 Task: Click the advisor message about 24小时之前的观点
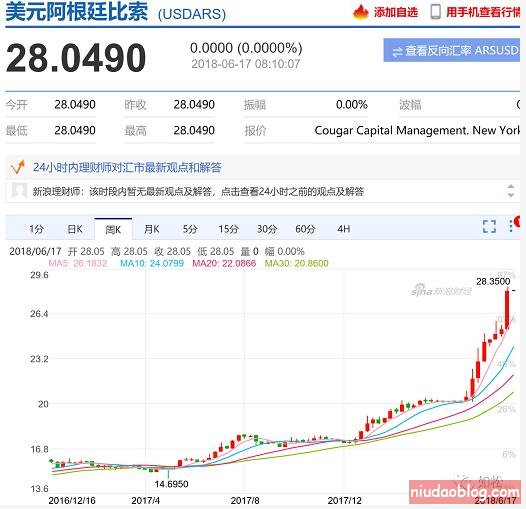[198, 192]
